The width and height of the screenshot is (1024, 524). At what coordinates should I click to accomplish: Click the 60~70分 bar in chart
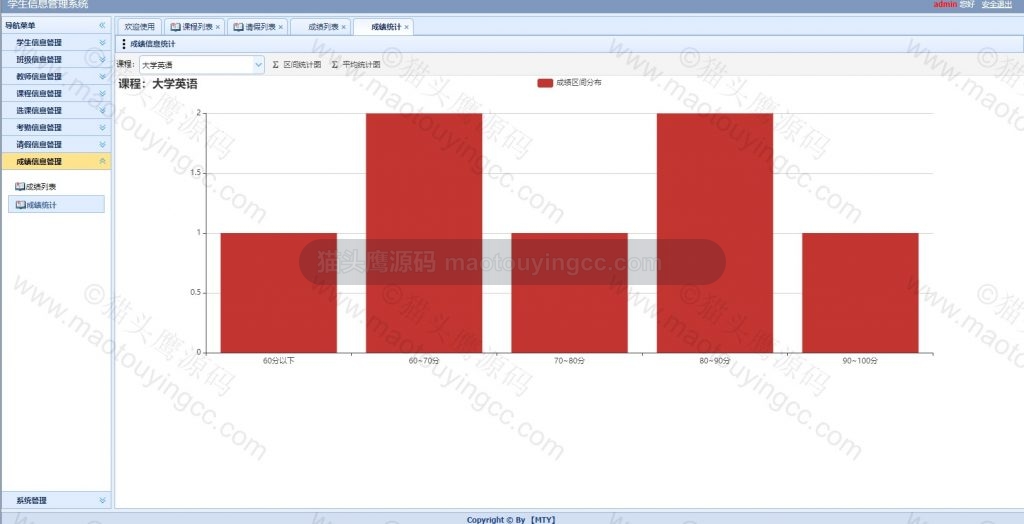click(424, 233)
